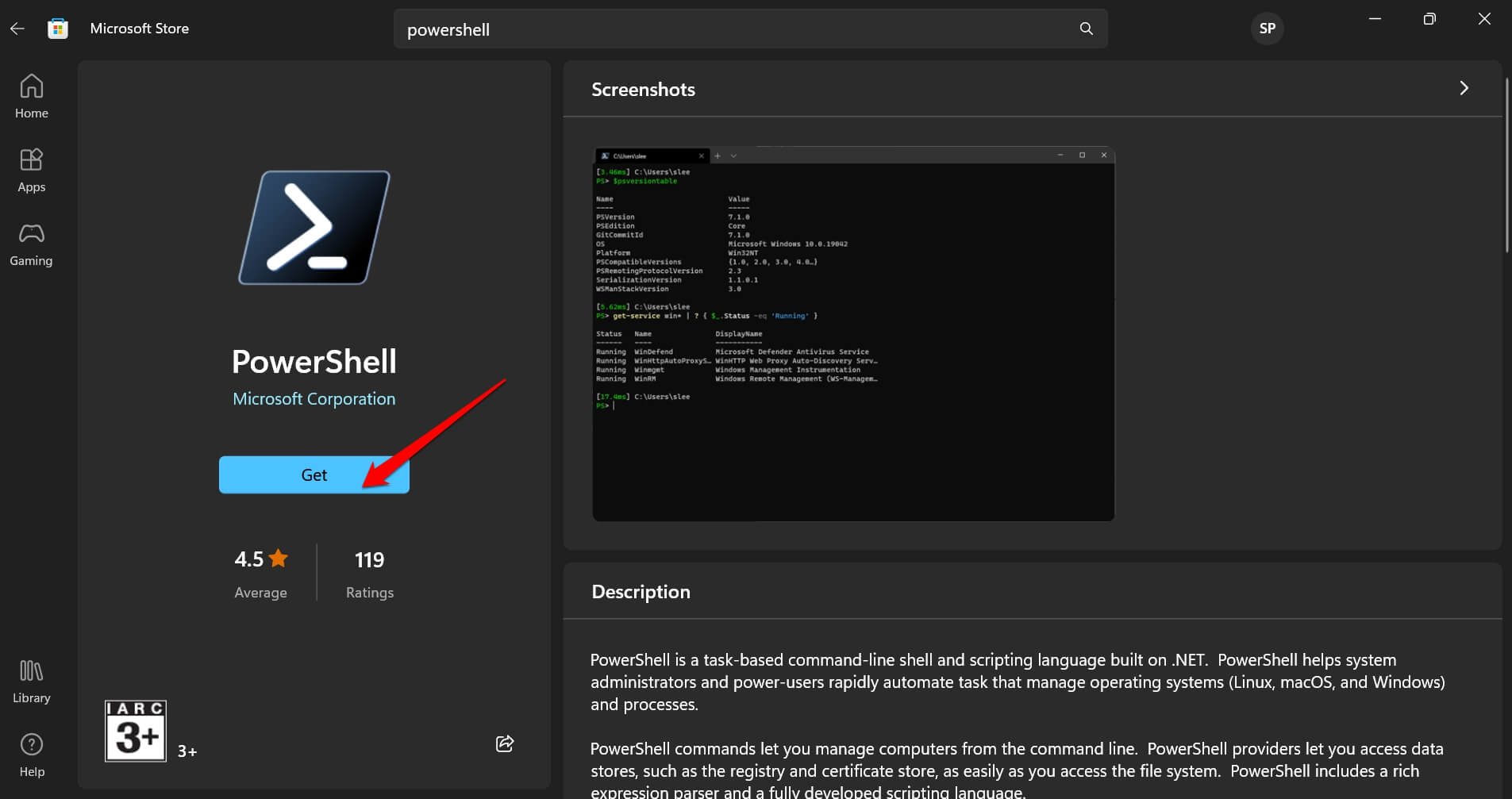The image size is (1512, 799).
Task: Click the description paragraph starting 'PowerShell is a task-based'
Action: click(1018, 682)
